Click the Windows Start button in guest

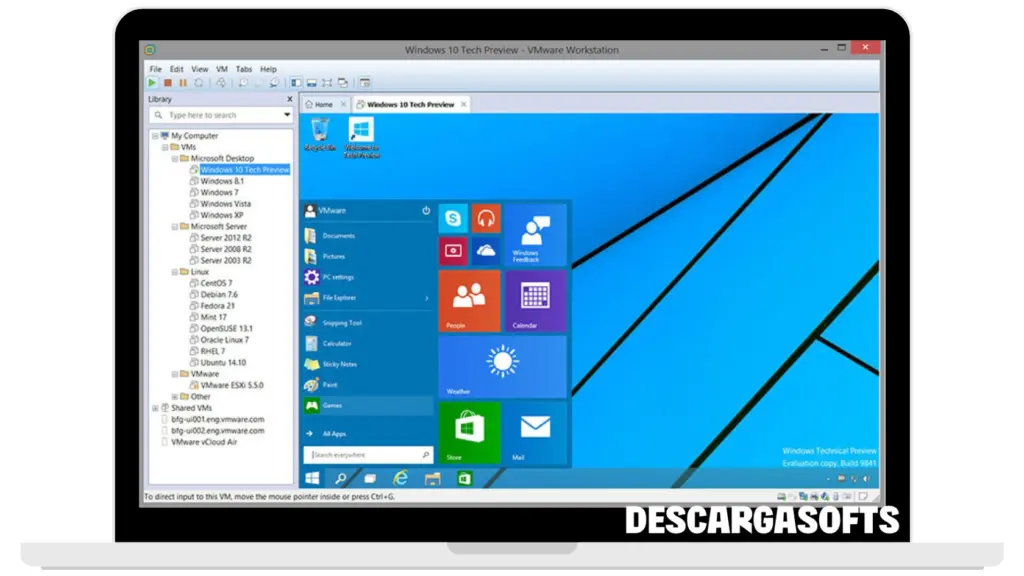pyautogui.click(x=313, y=479)
